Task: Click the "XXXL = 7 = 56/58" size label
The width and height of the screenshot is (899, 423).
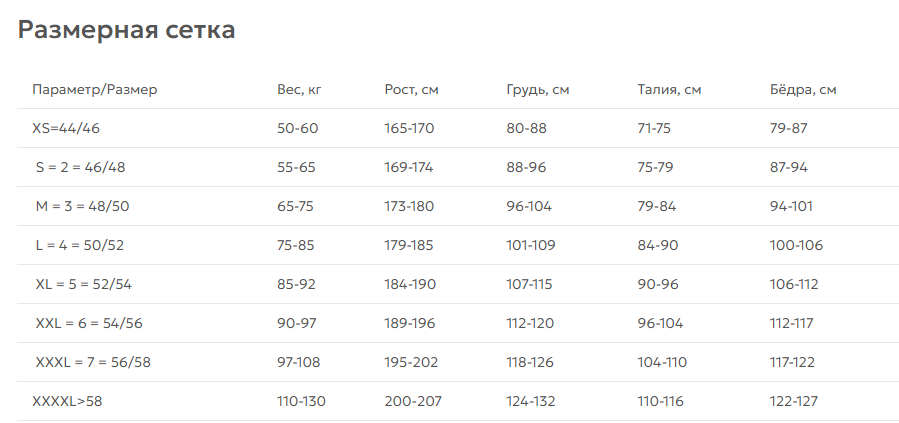Action: click(93, 362)
